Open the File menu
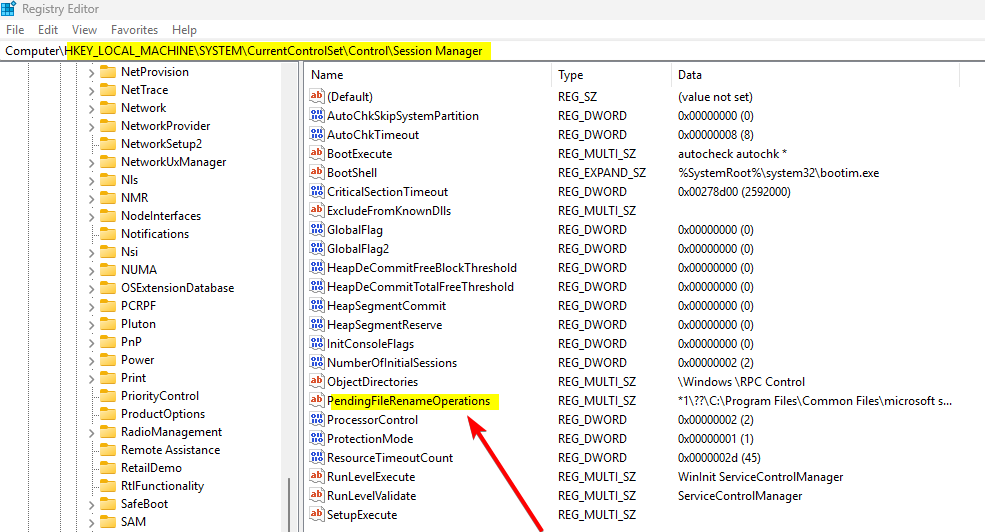Screen dimensions: 985x532 pyautogui.click(x=15, y=30)
